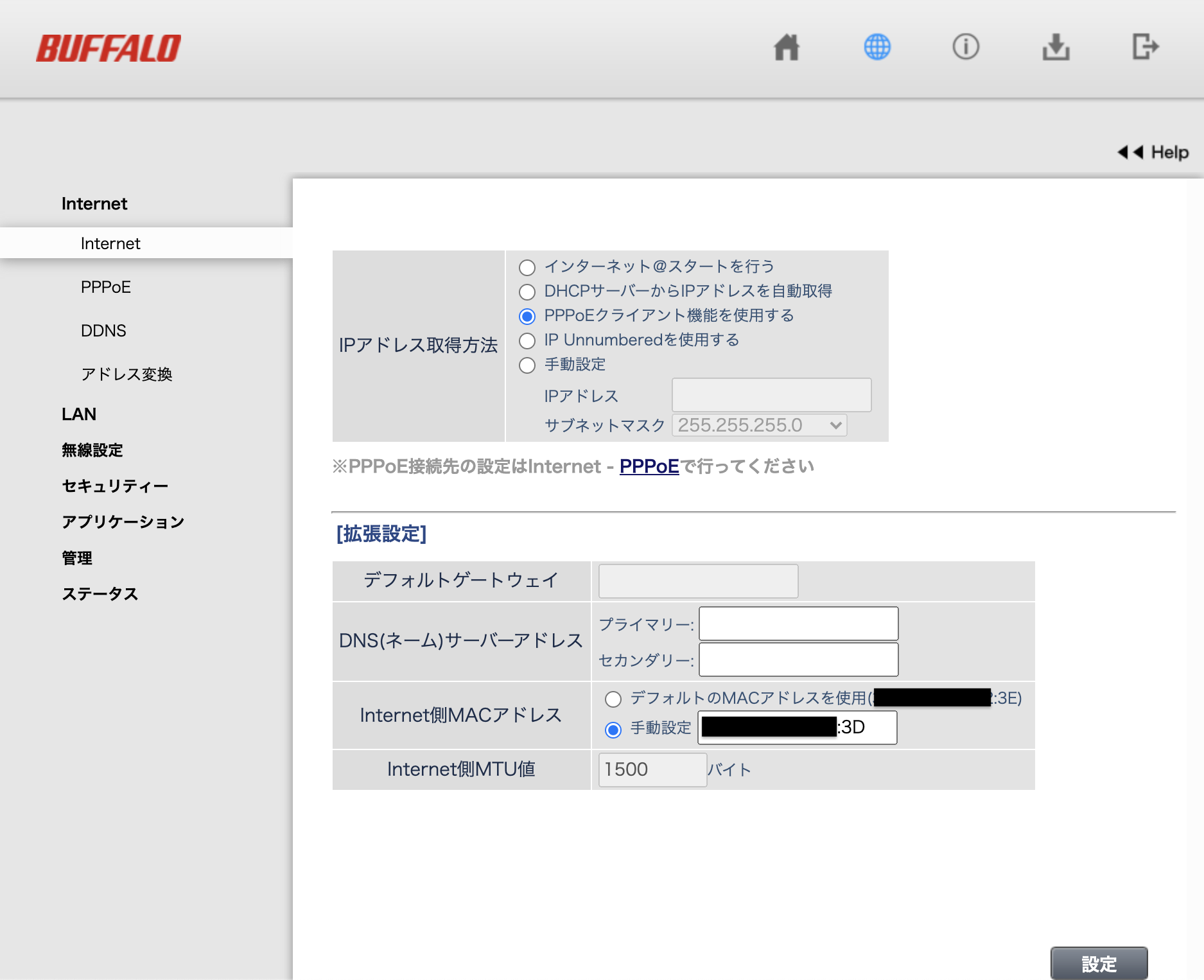
Task: Click the 設定 button at bottom right
Action: (1099, 963)
